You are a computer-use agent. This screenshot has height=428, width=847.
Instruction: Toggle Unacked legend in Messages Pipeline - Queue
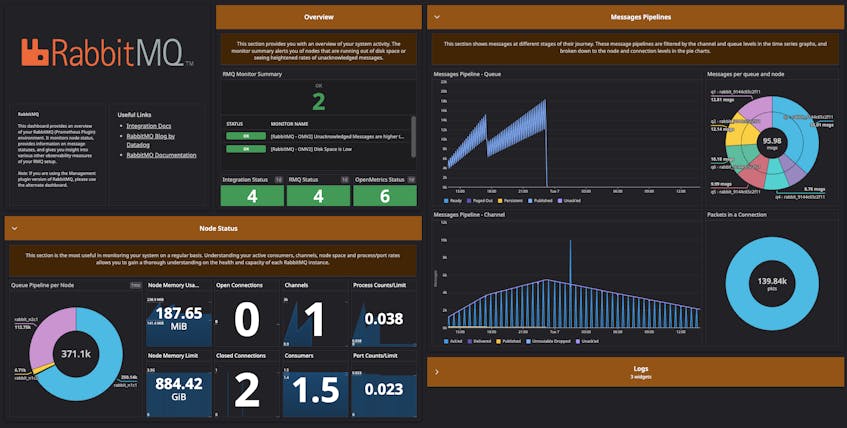click(569, 200)
